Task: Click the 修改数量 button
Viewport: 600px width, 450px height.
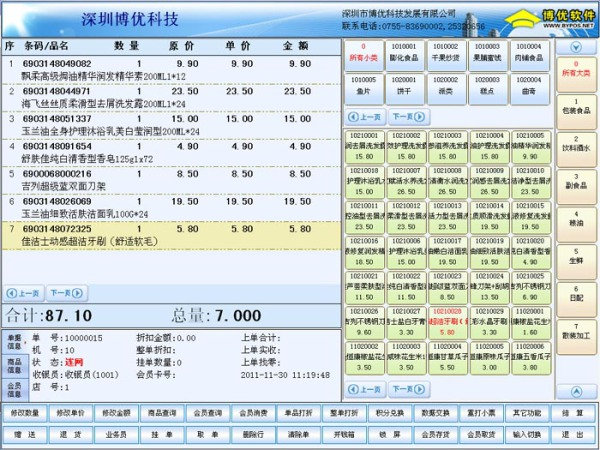Action: pyautogui.click(x=25, y=414)
